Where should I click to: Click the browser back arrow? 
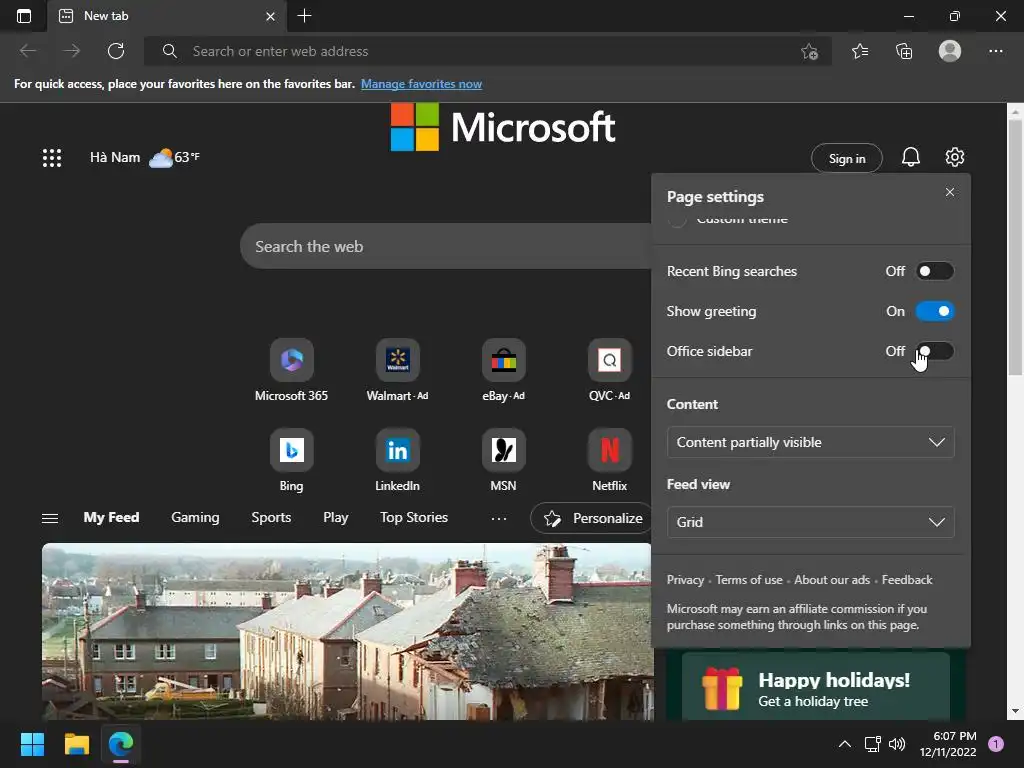pyautogui.click(x=28, y=51)
